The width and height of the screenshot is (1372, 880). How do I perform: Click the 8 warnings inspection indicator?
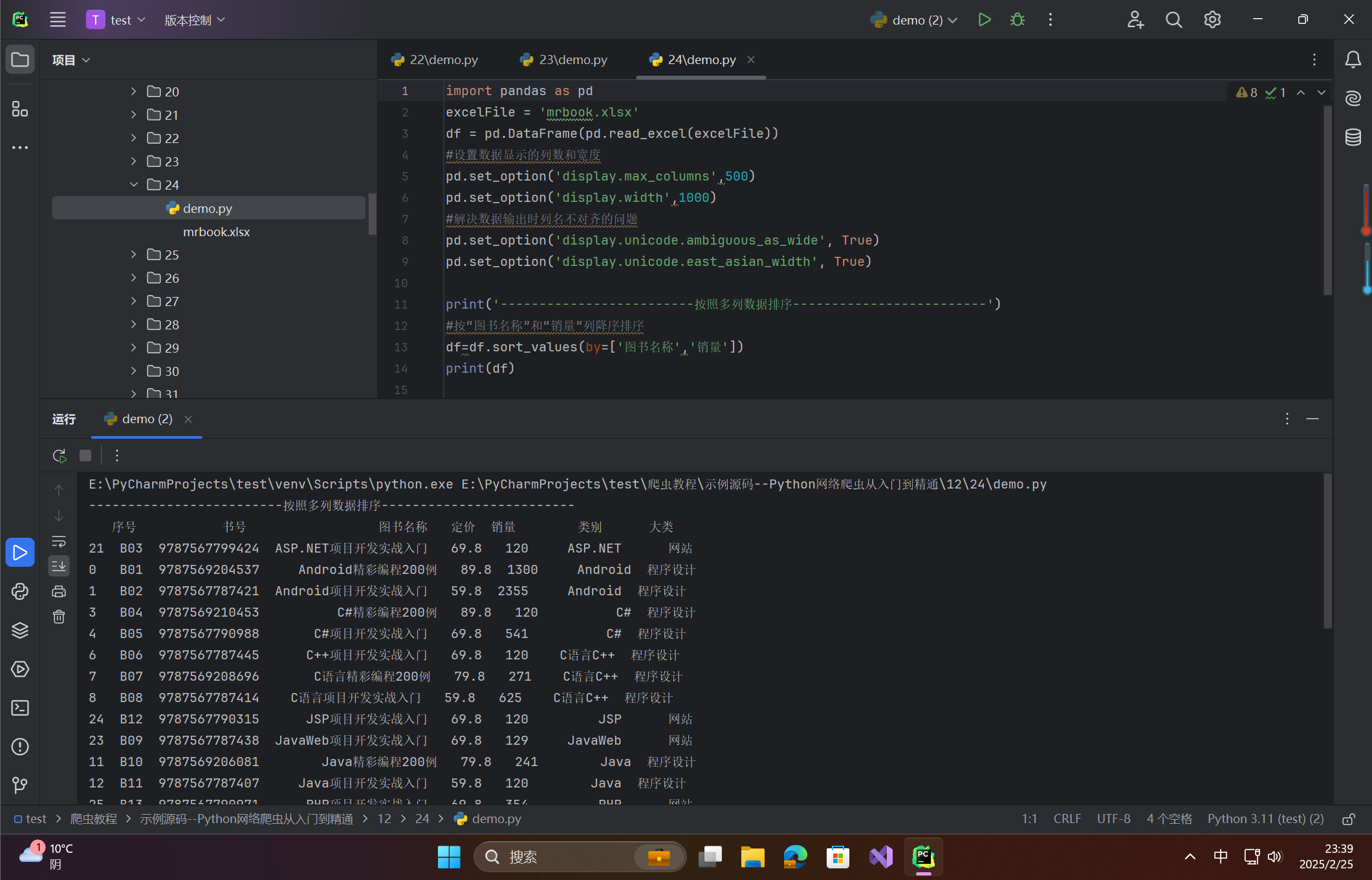[1247, 93]
